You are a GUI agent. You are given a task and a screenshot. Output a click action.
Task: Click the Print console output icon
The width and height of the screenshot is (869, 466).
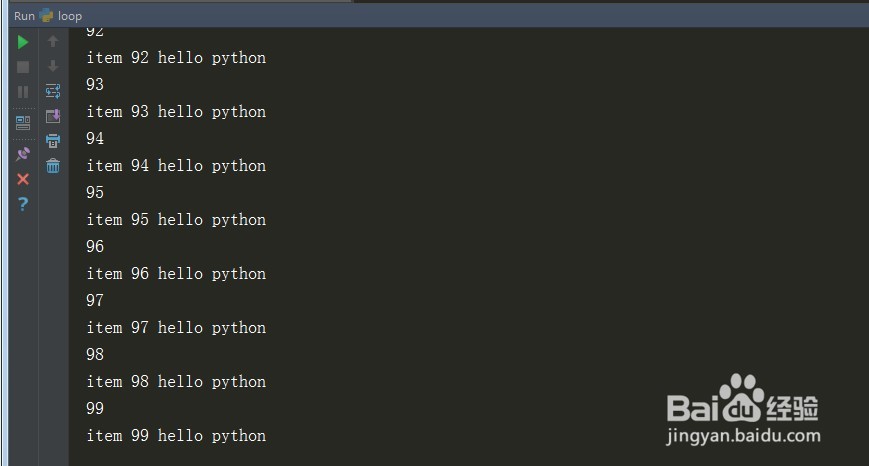53,141
